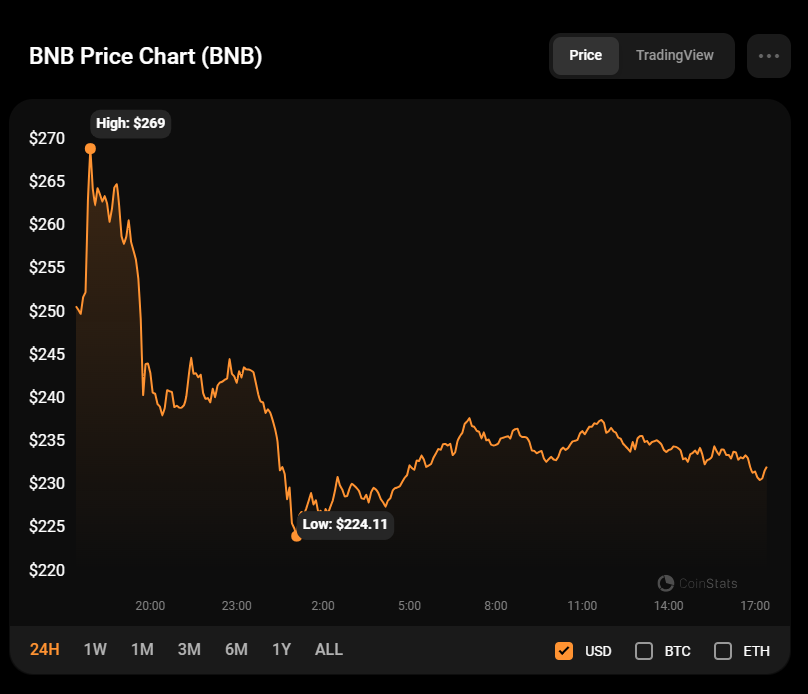Switch to the TradingView tab
The image size is (808, 694).
[x=675, y=56]
